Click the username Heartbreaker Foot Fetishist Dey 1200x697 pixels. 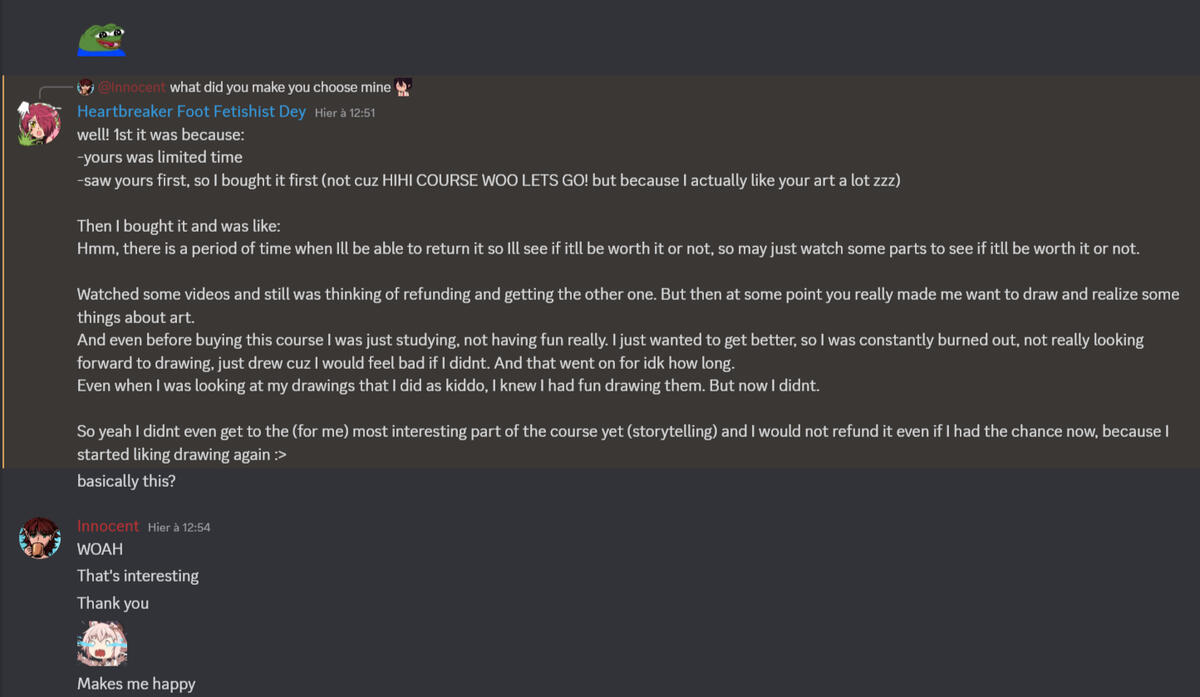191,111
